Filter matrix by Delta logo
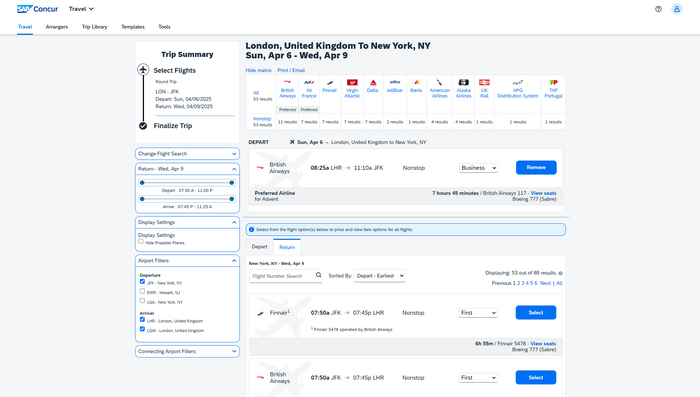Screen dimensions: 700x397 (x=373, y=82)
